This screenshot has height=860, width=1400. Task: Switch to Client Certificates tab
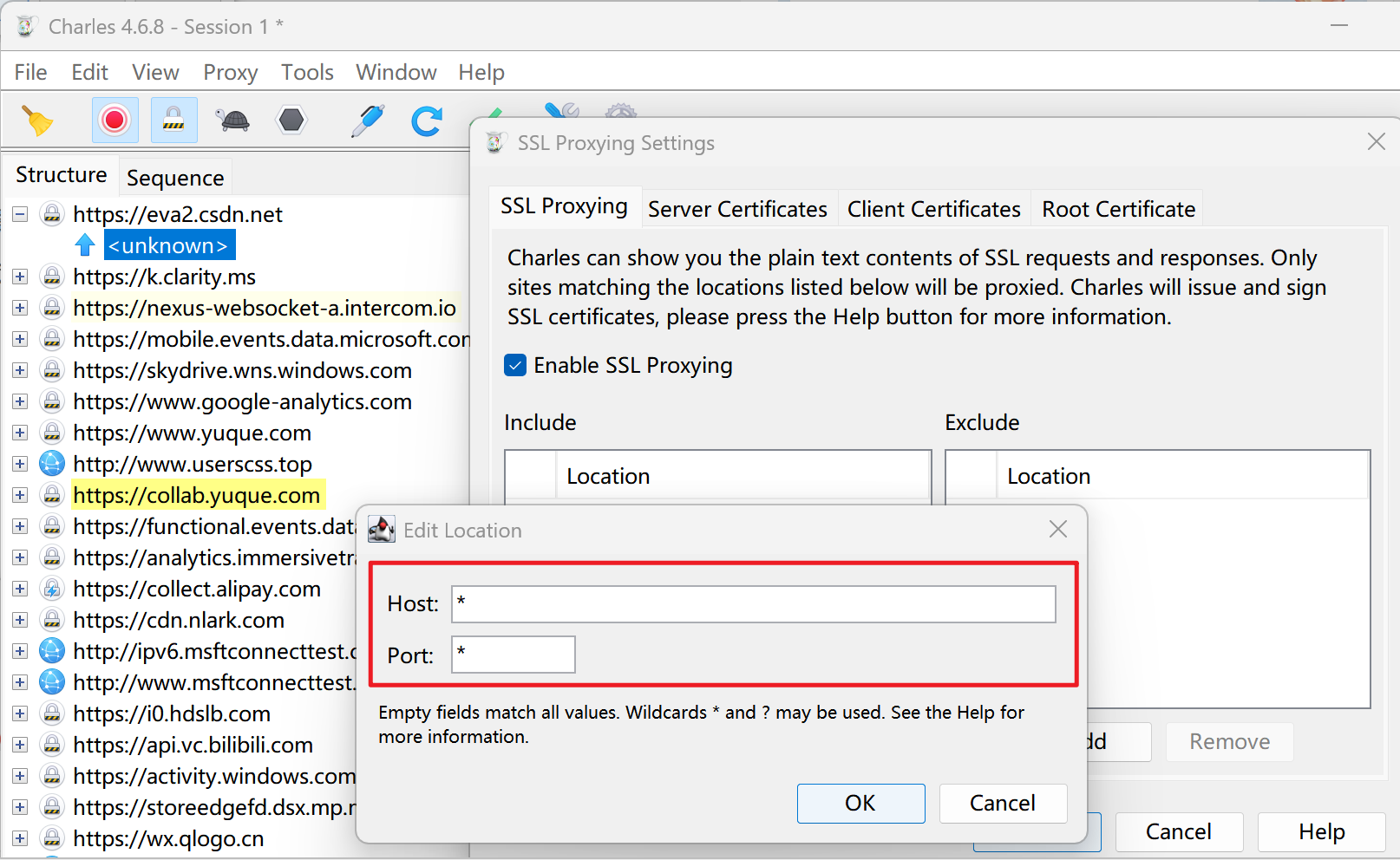934,209
